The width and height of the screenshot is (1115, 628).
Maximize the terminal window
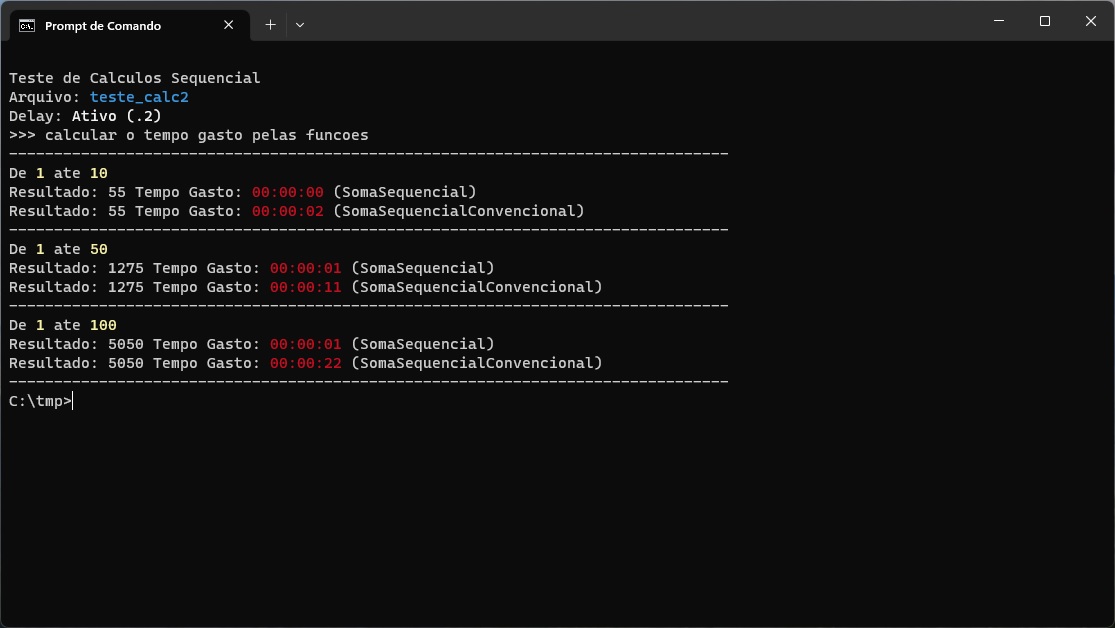pos(1045,21)
